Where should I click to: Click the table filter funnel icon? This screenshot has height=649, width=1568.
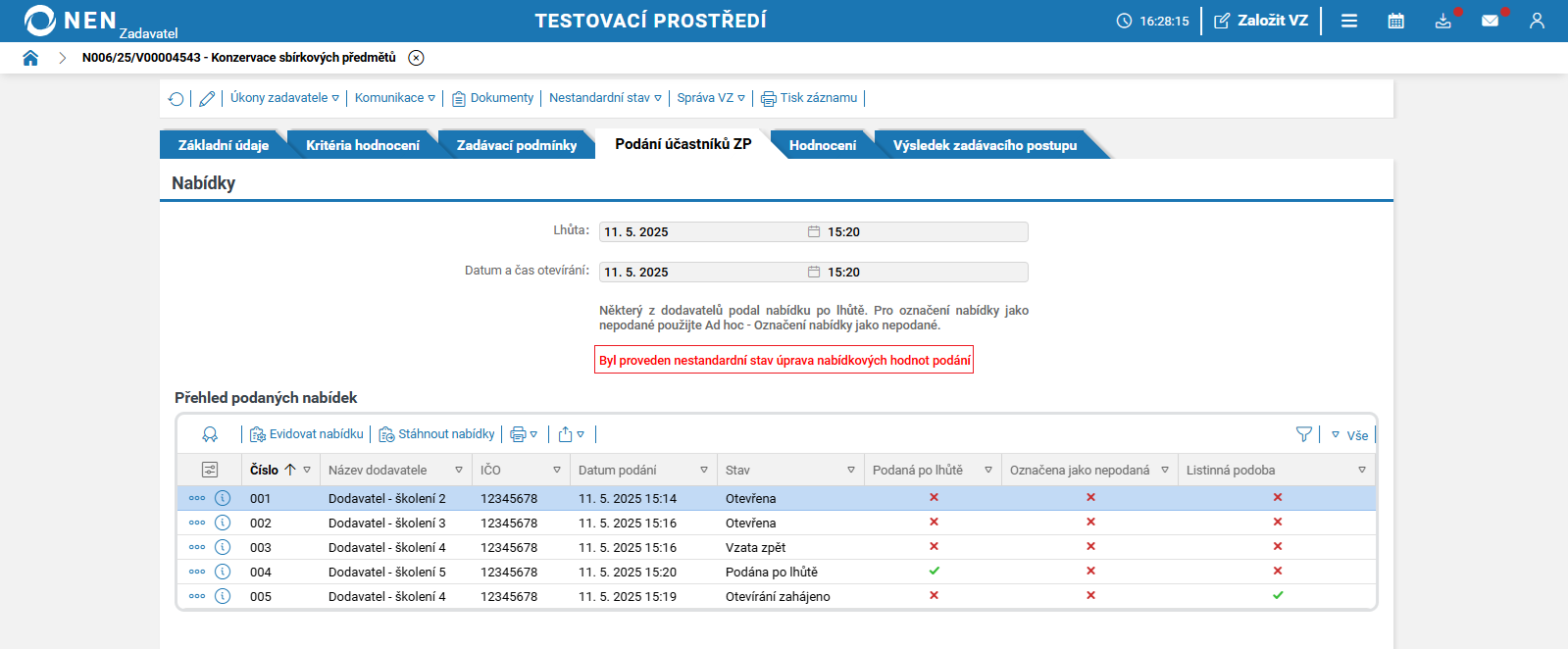1304,434
